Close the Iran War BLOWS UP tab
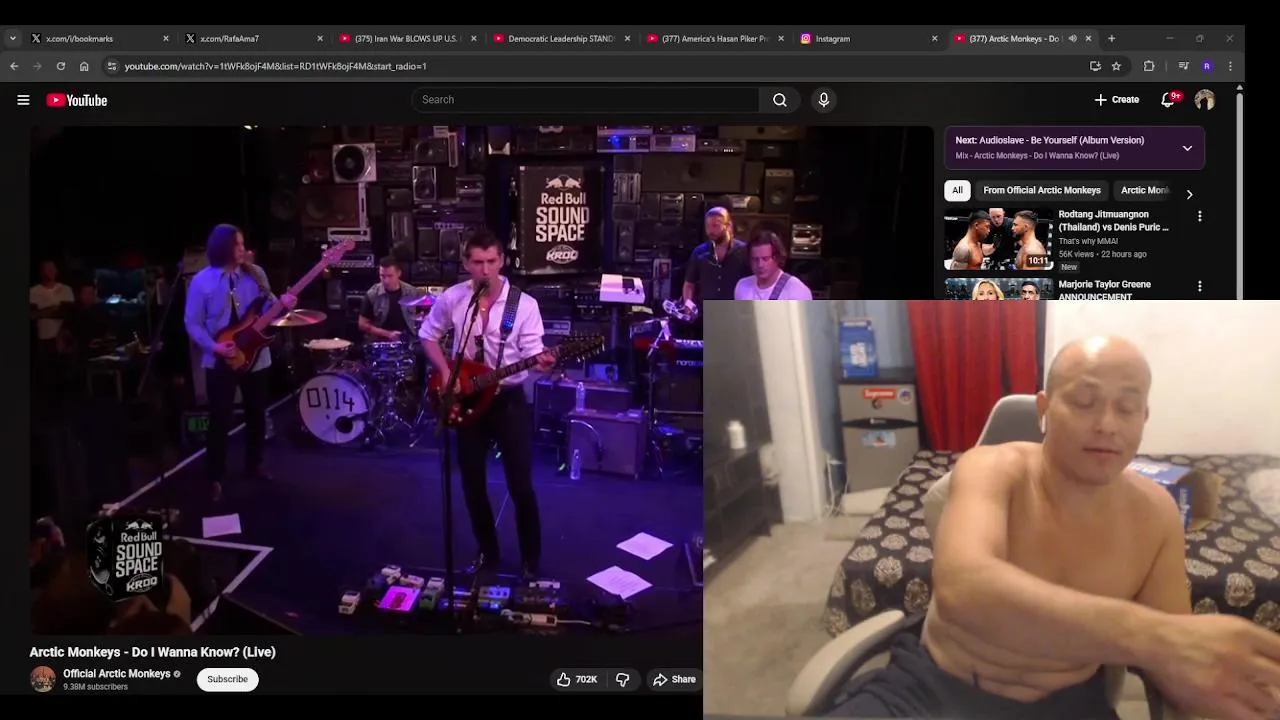Image resolution: width=1280 pixels, height=720 pixels. [x=474, y=39]
